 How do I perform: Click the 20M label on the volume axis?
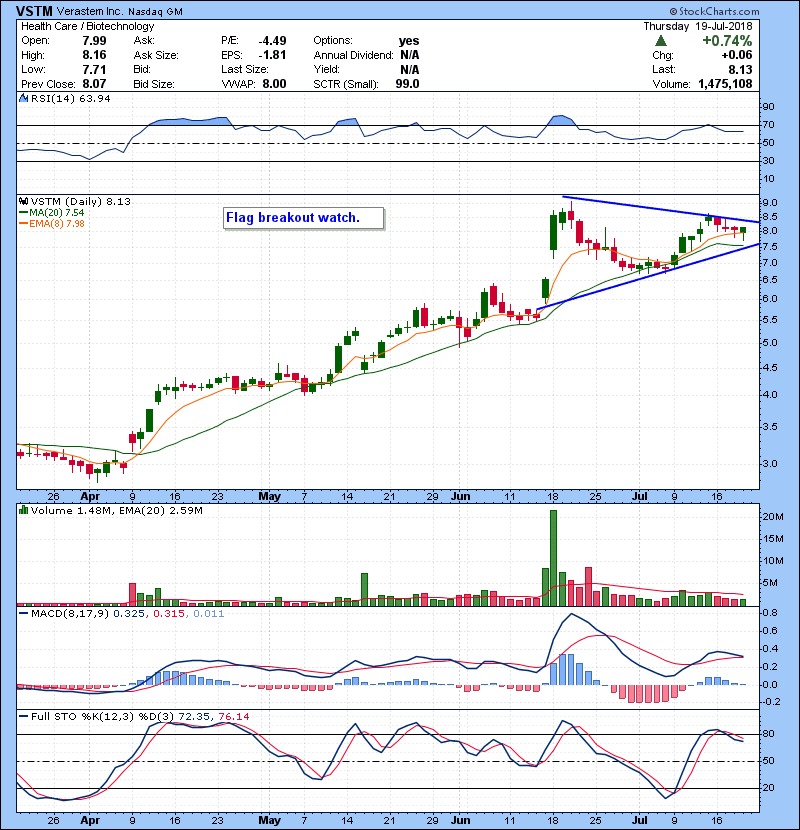[773, 517]
